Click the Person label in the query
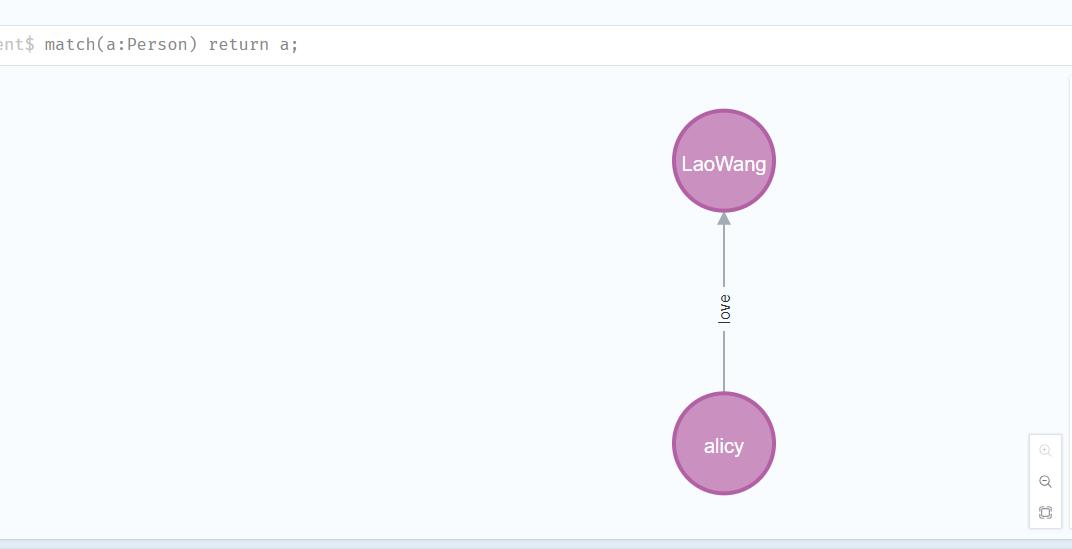 pyautogui.click(x=157, y=45)
